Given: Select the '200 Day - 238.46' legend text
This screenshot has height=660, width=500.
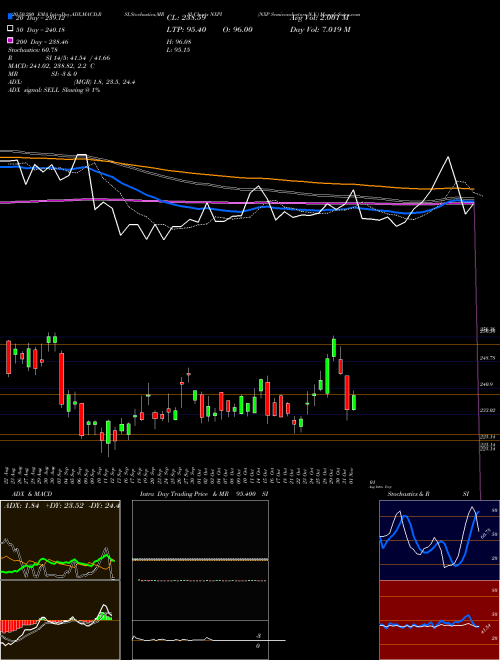Looking at the screenshot, I should pyautogui.click(x=42, y=42).
